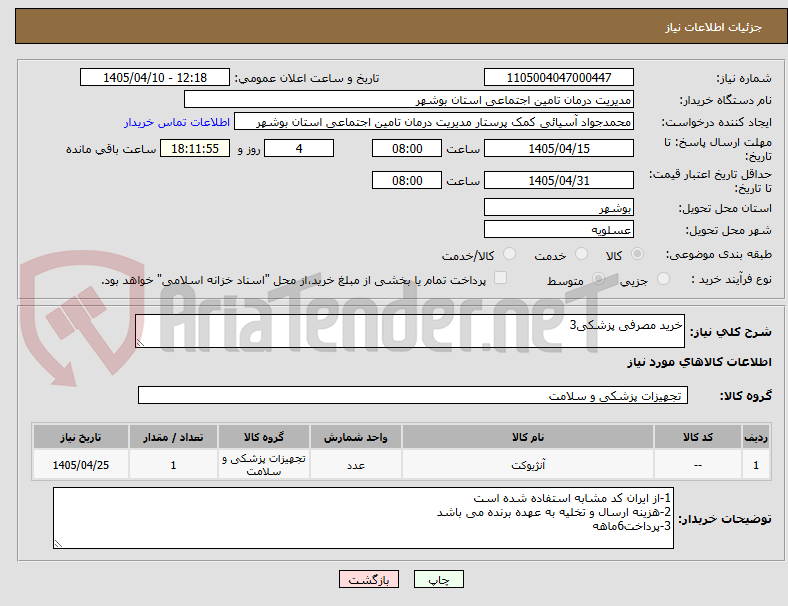Click the item name cell آنژیوکت
788x606 pixels.
coord(528,465)
